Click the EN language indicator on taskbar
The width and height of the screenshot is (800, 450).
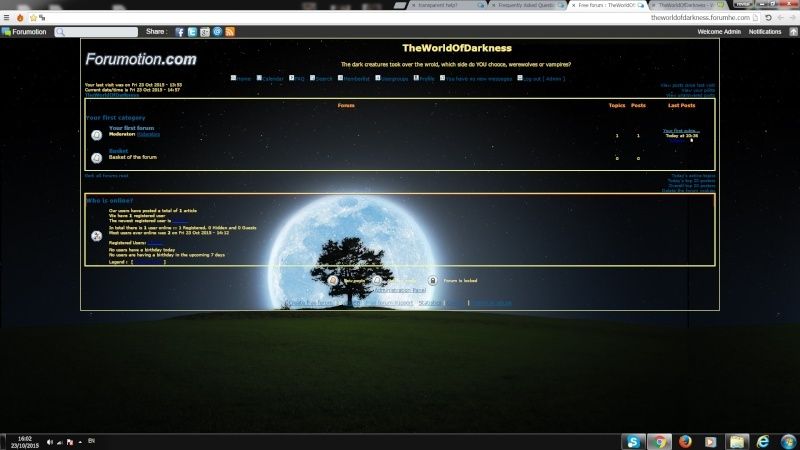click(91, 440)
